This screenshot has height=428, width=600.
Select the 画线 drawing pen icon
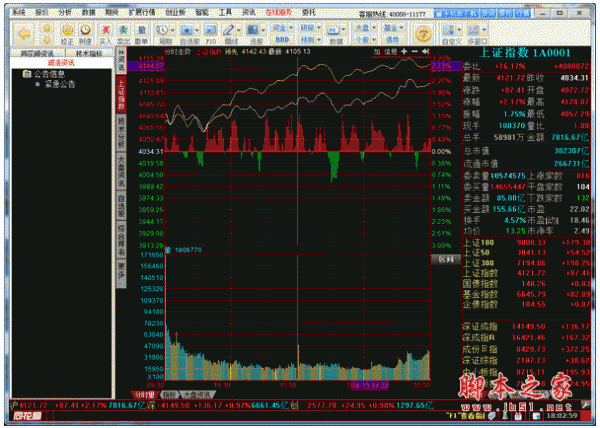[228, 30]
